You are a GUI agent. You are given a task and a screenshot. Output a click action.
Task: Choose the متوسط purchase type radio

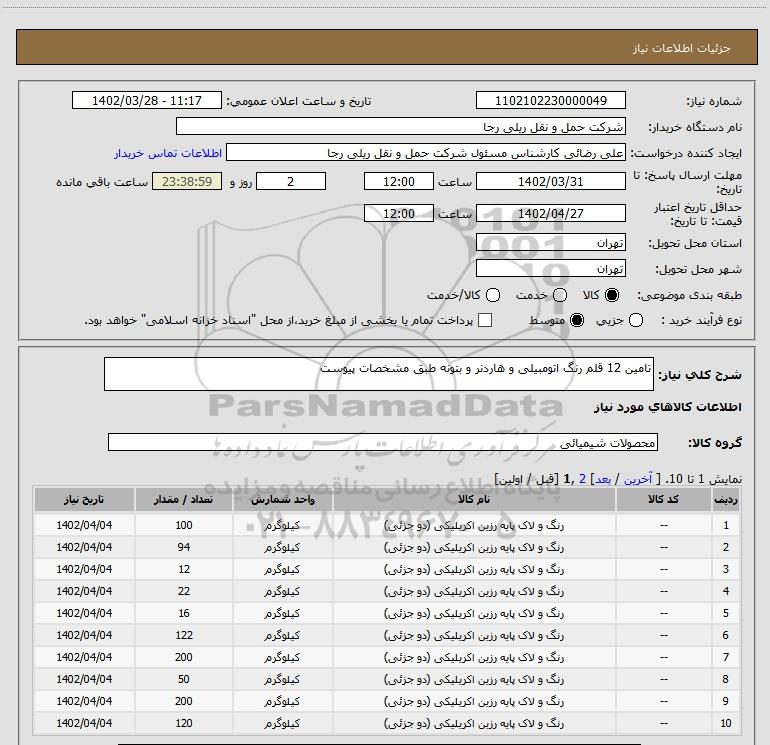pos(577,320)
